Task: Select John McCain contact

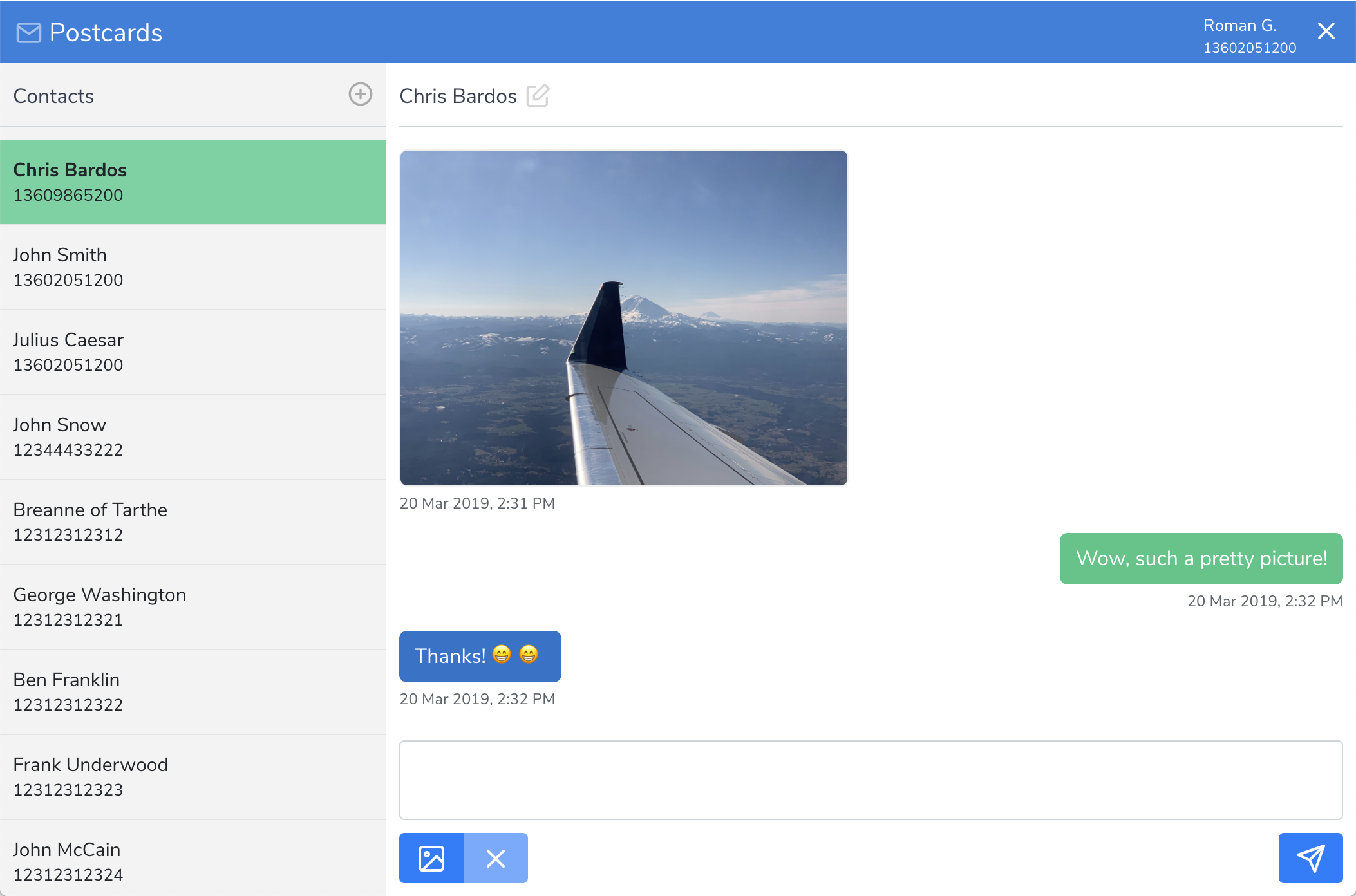Action: pyautogui.click(x=193, y=861)
